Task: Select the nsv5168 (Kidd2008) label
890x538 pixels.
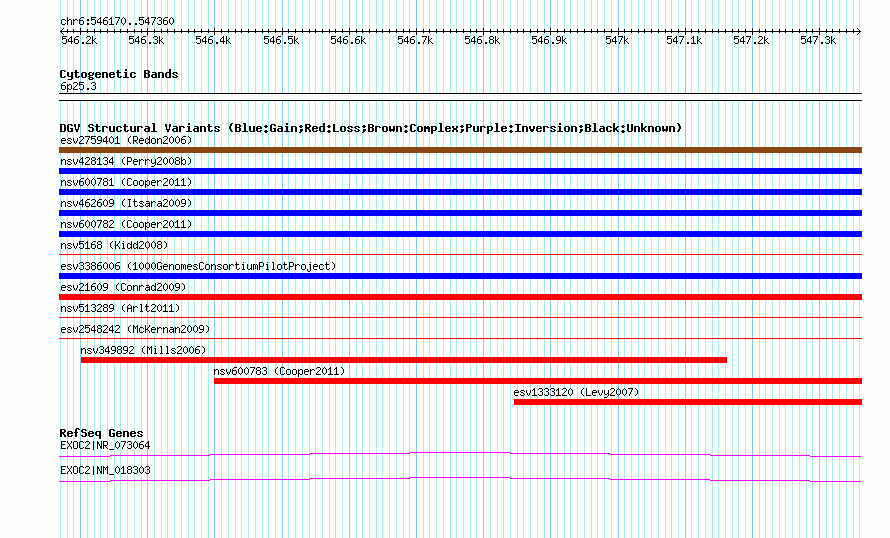Action: [x=114, y=245]
